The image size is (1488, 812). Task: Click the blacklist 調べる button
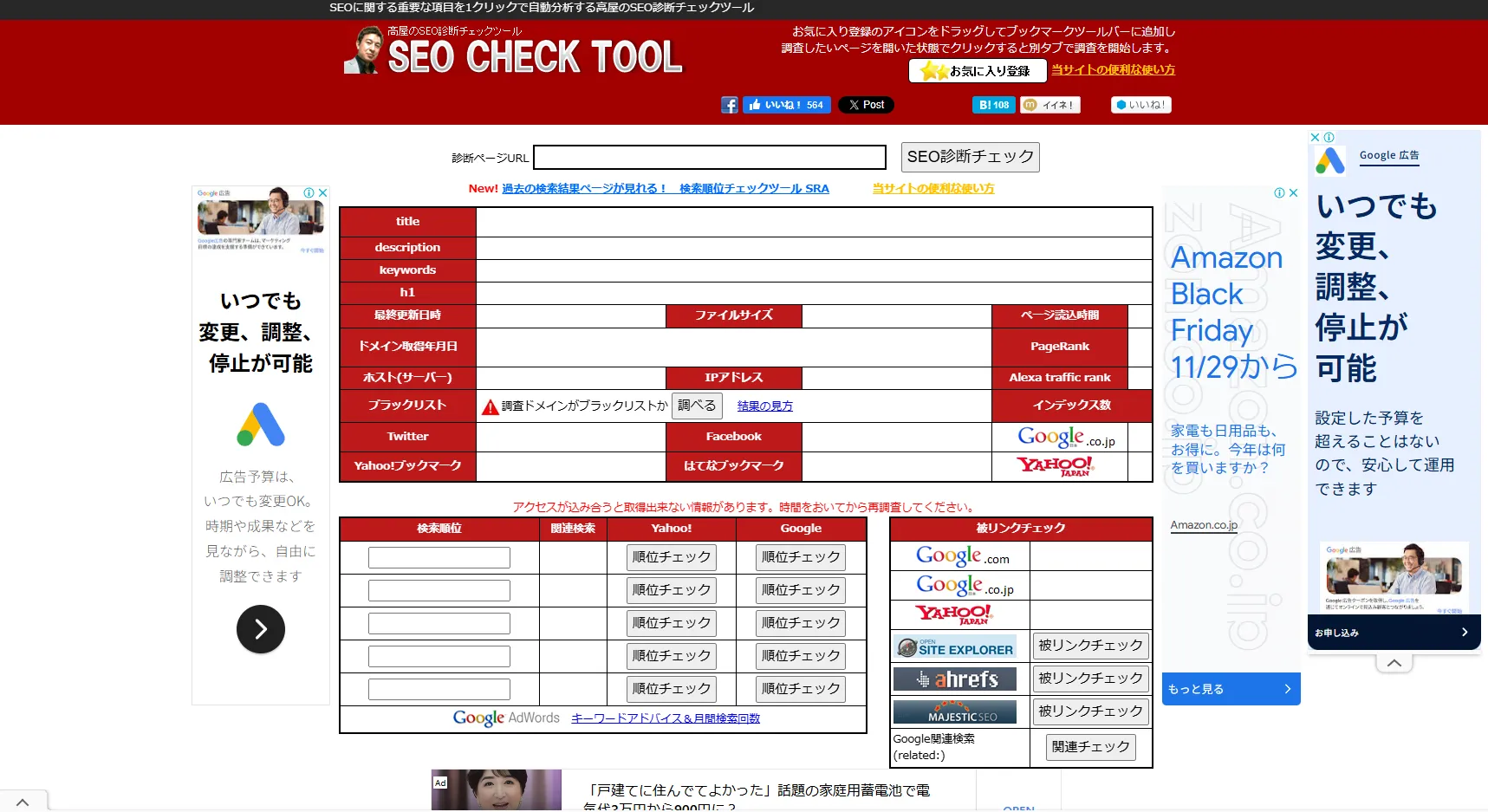(697, 406)
